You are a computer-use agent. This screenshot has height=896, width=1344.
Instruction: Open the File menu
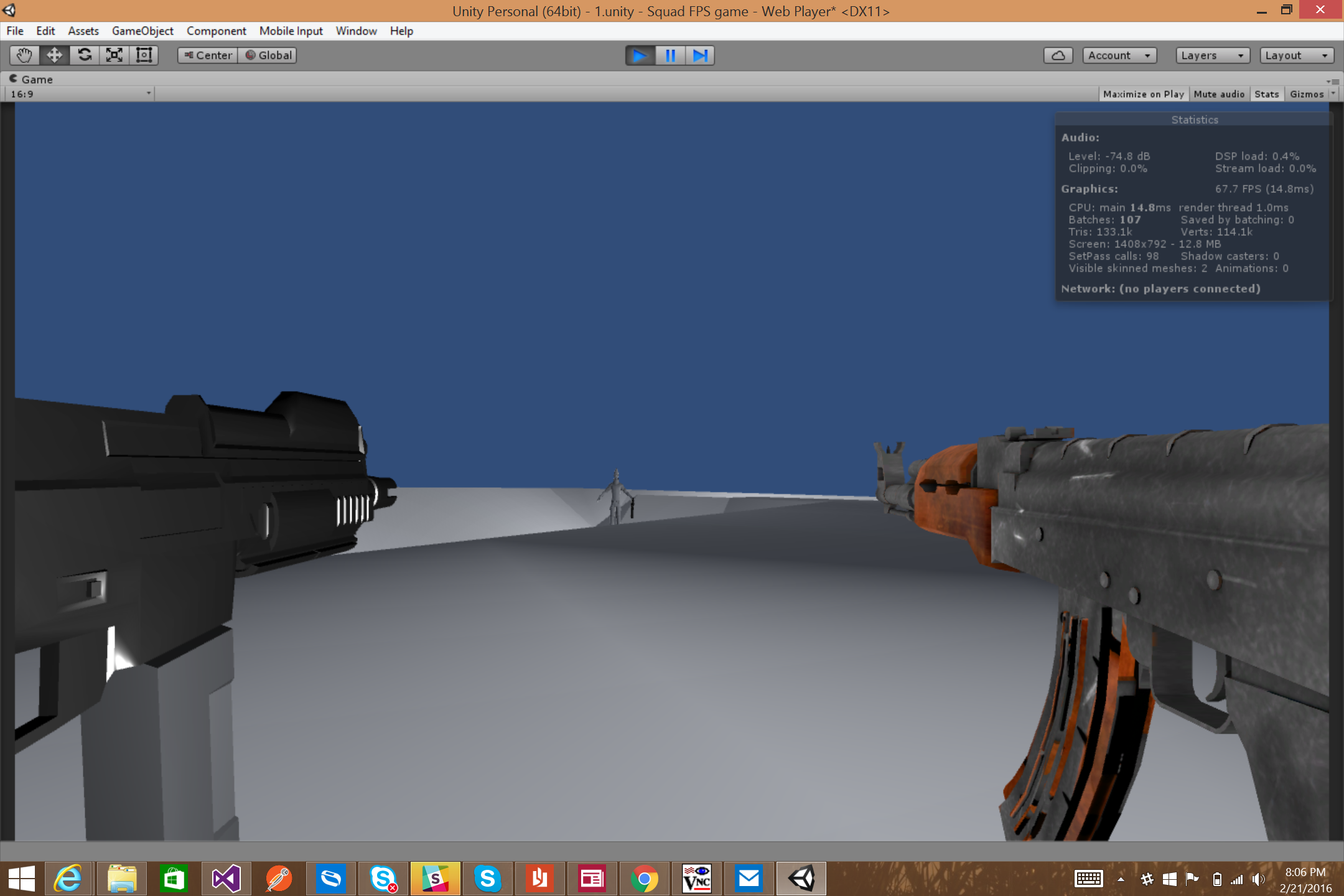point(15,30)
